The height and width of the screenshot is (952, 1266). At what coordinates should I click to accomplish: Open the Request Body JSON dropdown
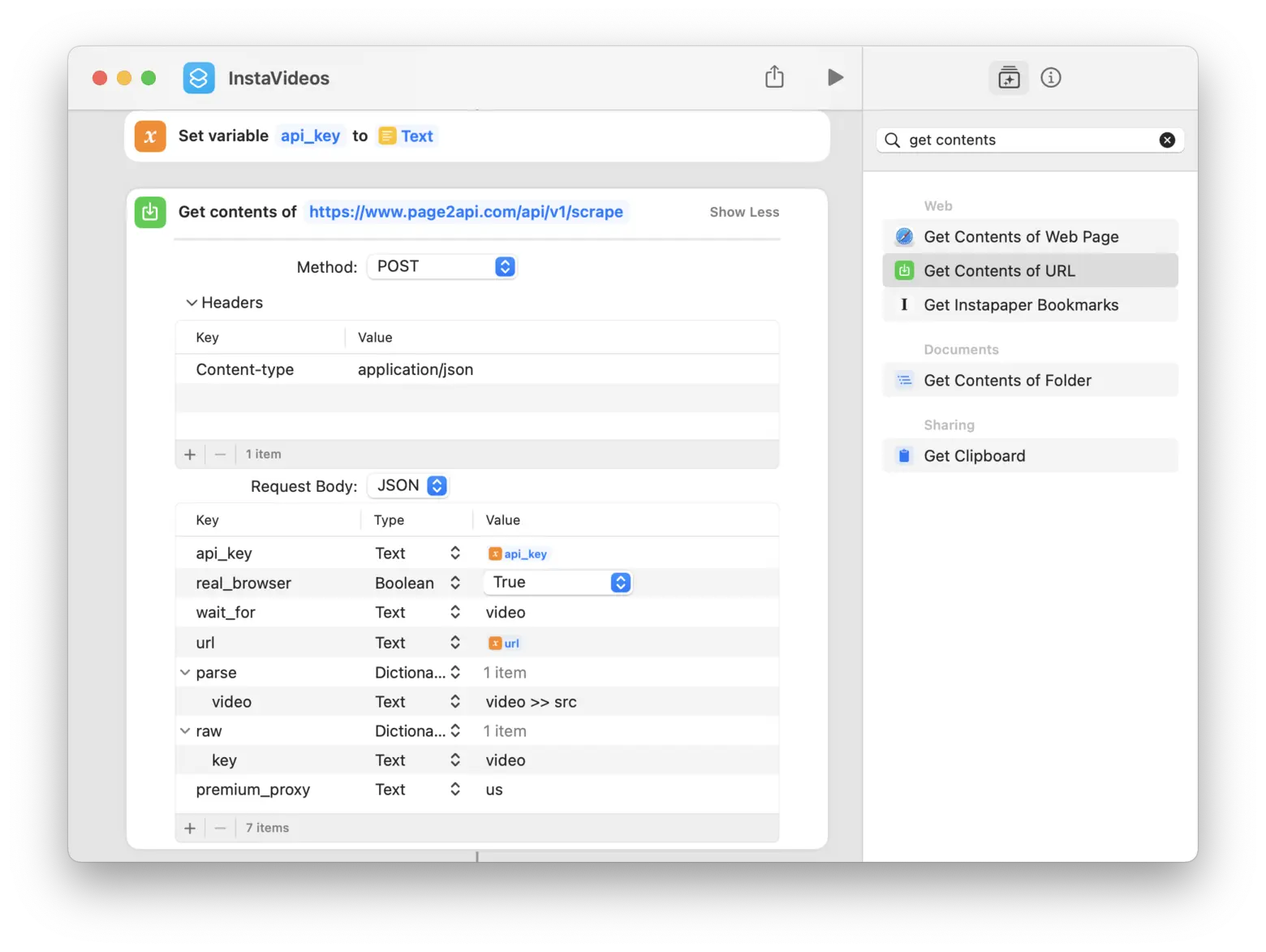(408, 485)
